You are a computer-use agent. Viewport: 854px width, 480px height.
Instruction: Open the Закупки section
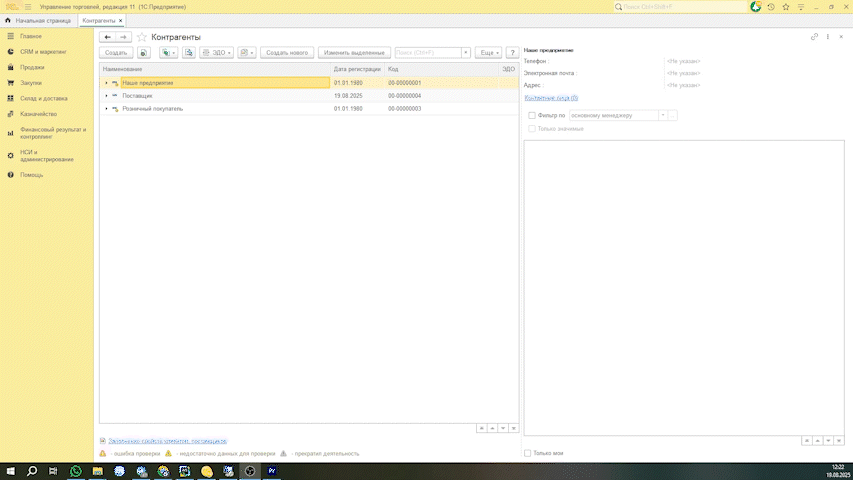tap(31, 83)
